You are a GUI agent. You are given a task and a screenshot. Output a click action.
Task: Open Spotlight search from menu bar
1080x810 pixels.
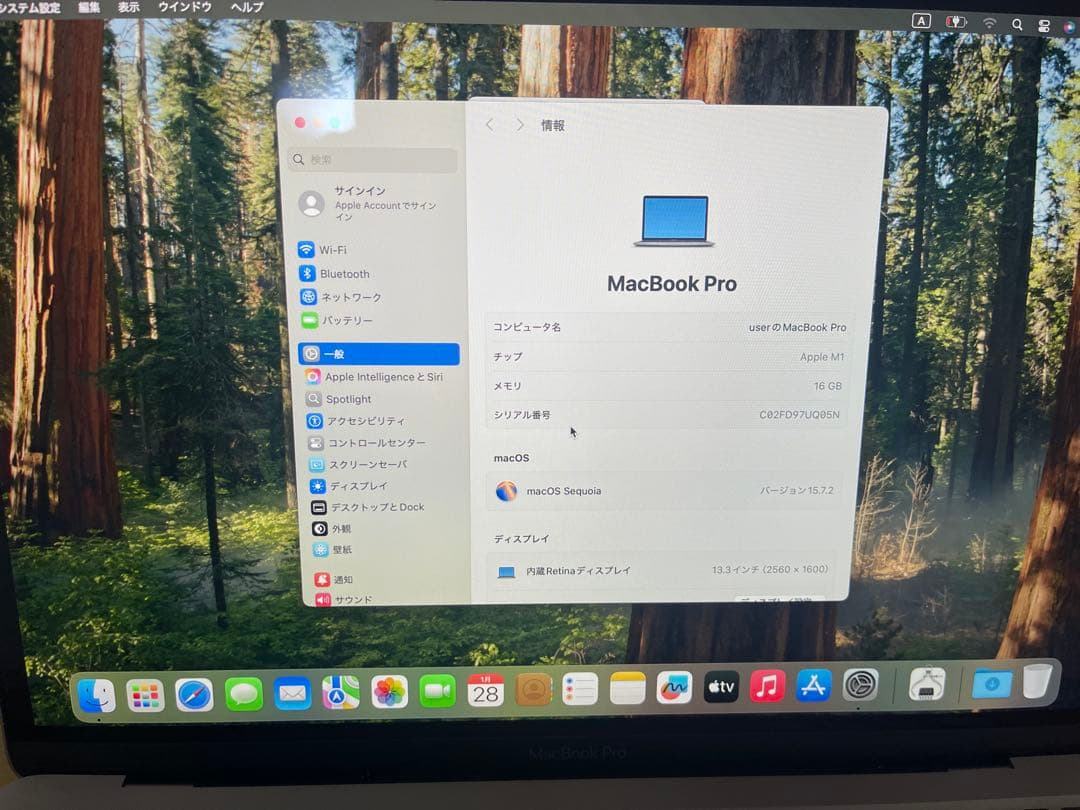1017,24
